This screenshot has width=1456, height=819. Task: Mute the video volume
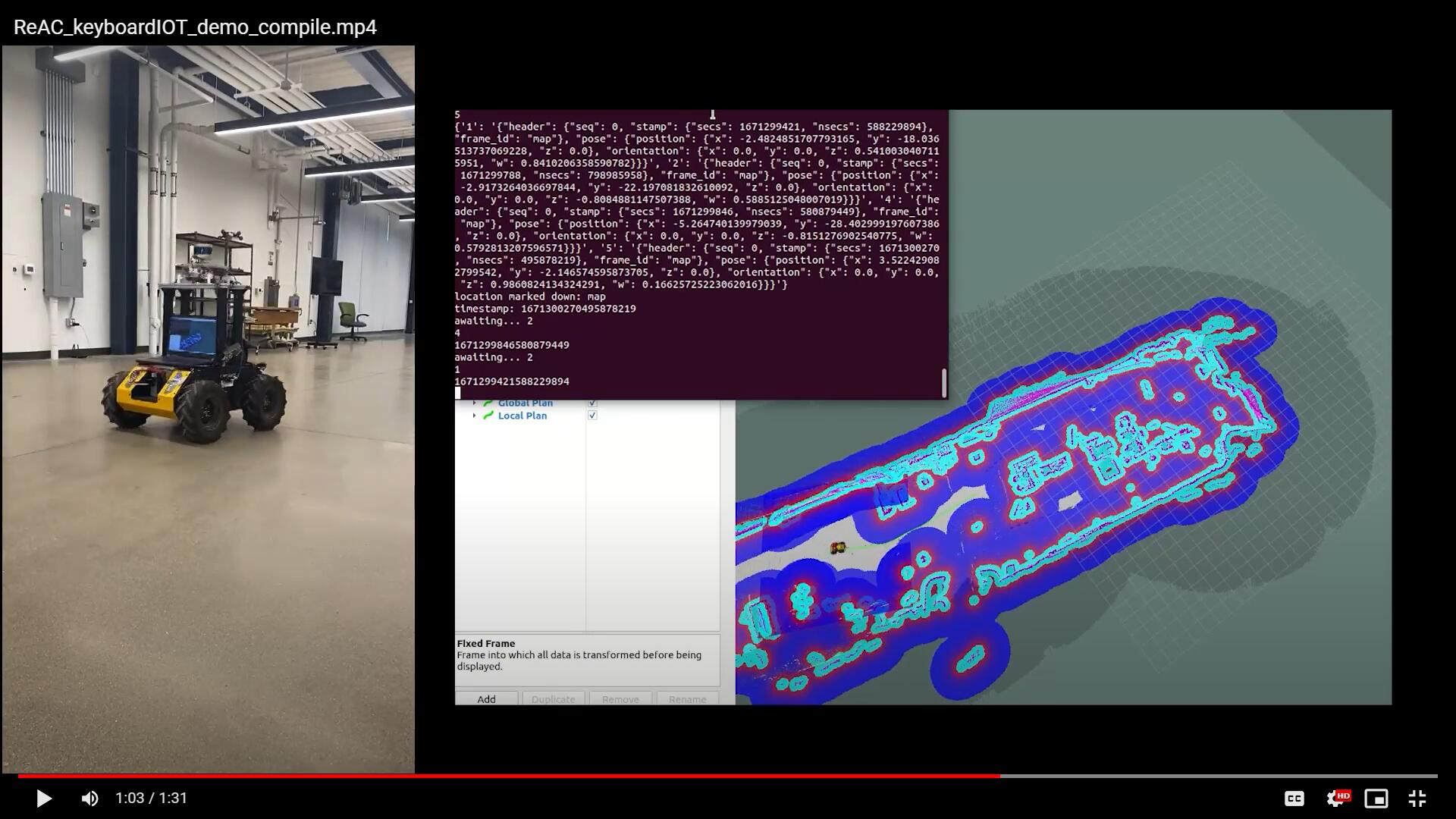(89, 799)
